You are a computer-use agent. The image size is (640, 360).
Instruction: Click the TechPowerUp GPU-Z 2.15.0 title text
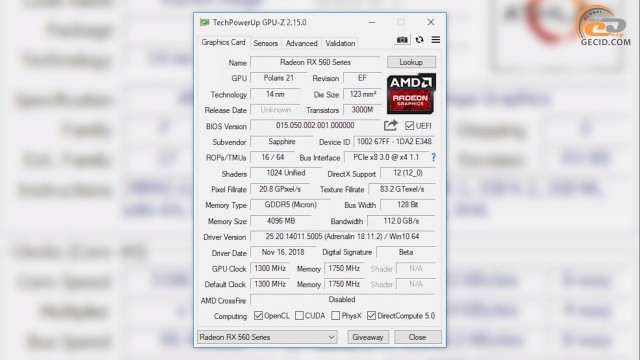coord(259,22)
